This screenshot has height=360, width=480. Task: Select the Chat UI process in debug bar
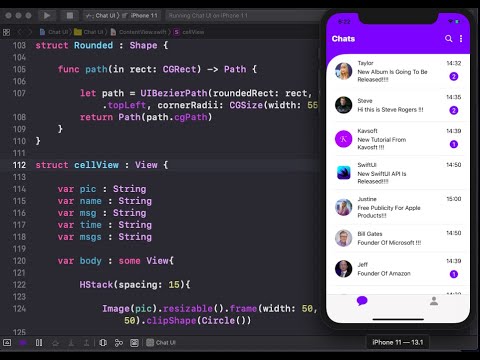click(x=161, y=343)
